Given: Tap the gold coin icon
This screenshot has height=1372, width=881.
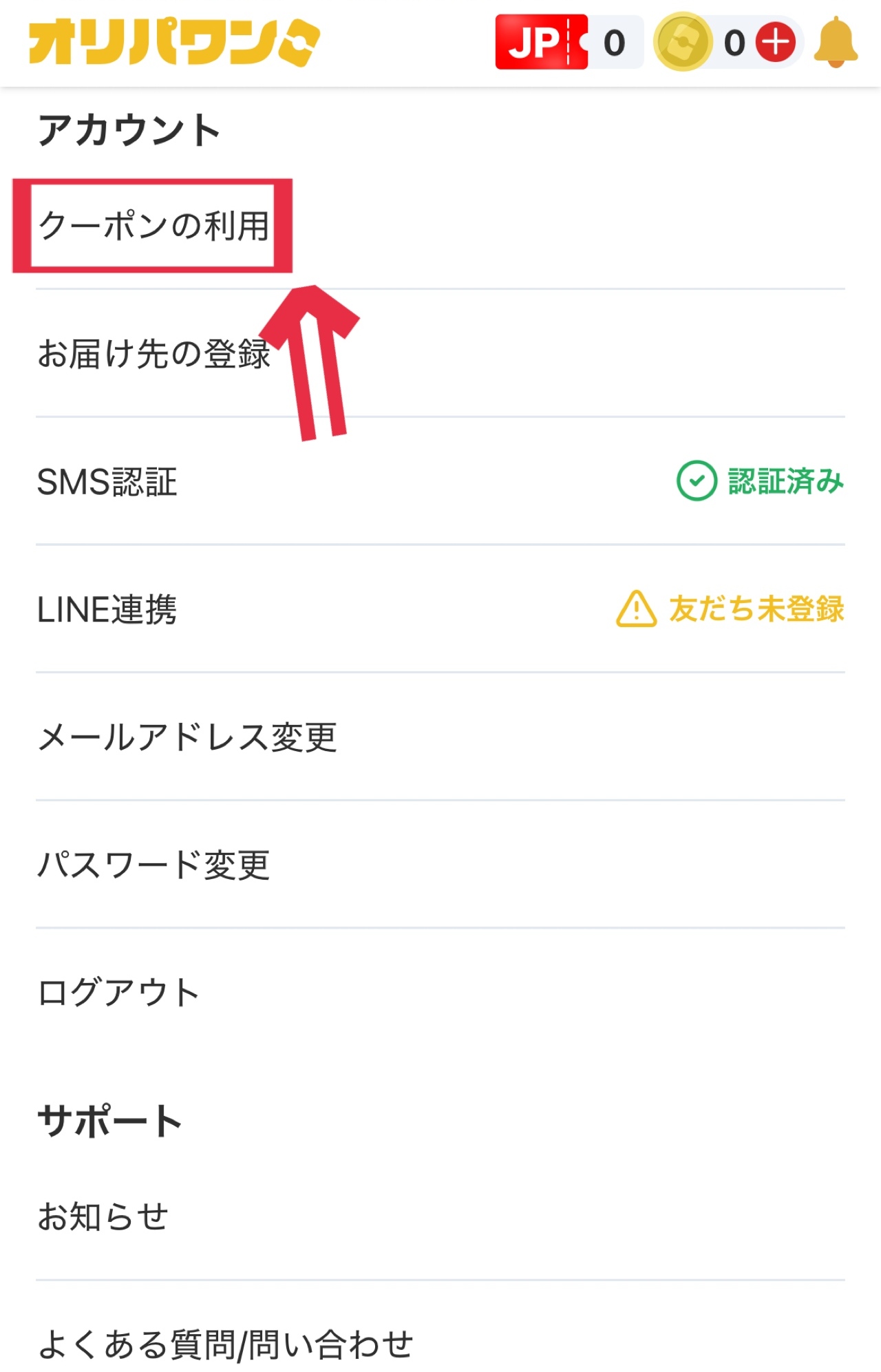Looking at the screenshot, I should (682, 43).
